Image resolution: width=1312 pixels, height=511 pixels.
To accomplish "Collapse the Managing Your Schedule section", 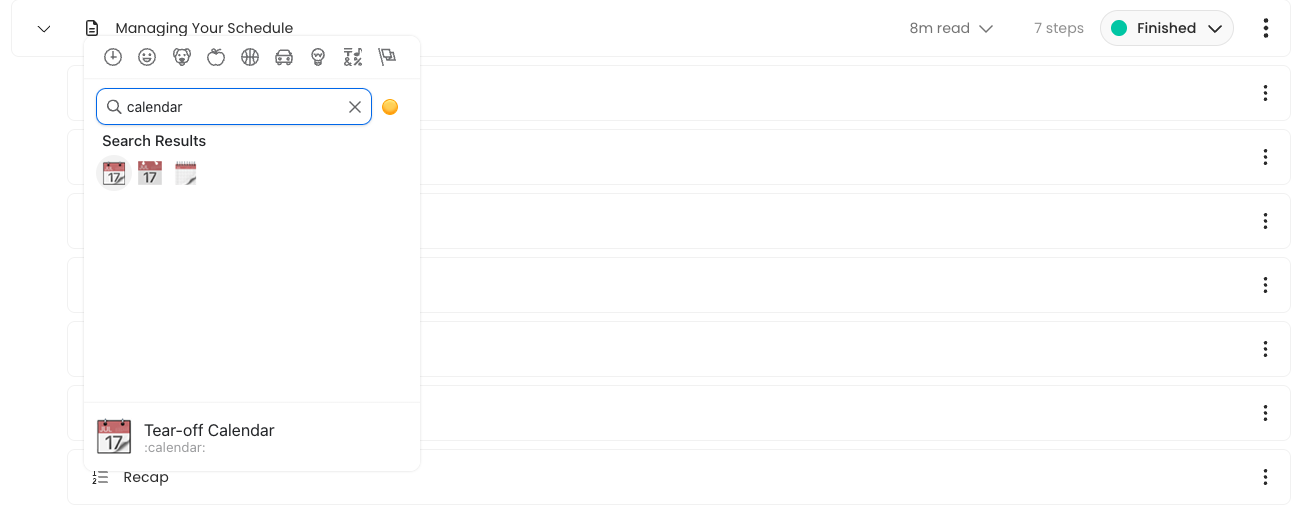I will (x=44, y=29).
